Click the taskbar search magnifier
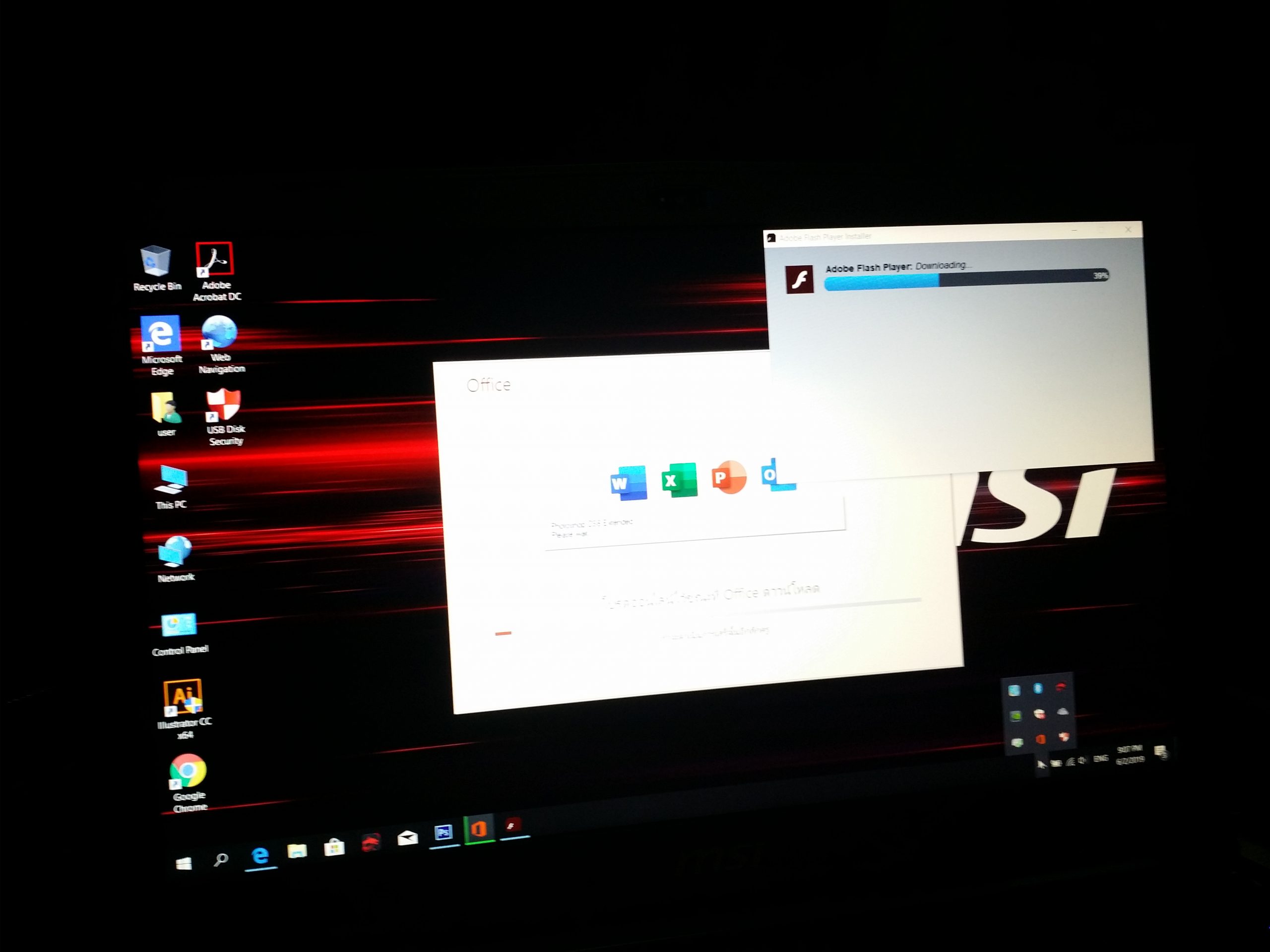The height and width of the screenshot is (952, 1270). [x=221, y=859]
